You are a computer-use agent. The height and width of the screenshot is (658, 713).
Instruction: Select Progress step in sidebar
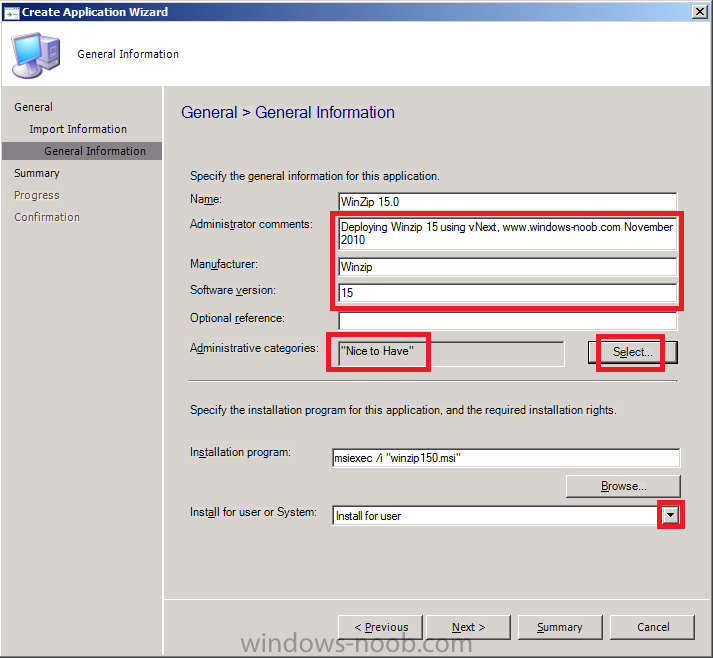pos(37,195)
